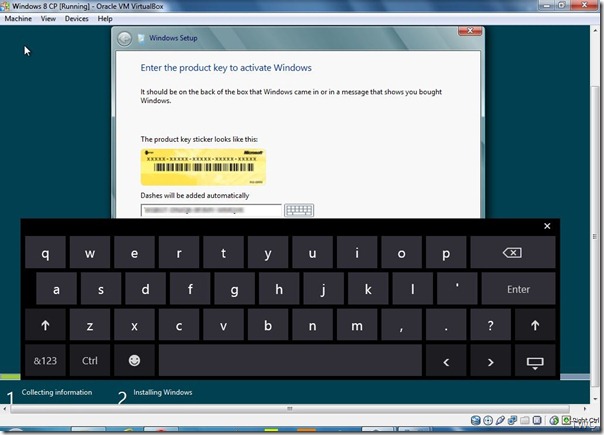Tap the i key on the touch keyboard

point(357,253)
